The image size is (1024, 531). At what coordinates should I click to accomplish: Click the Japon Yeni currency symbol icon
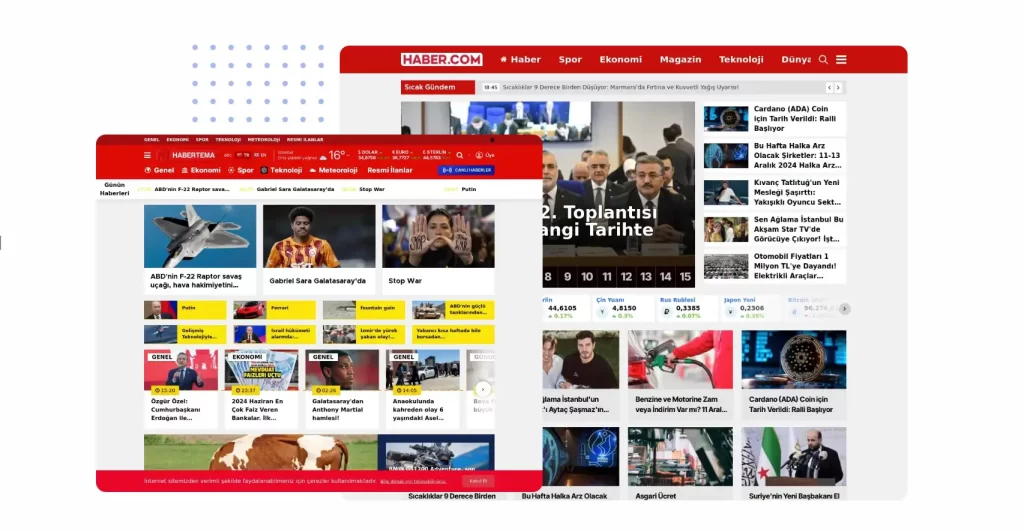click(731, 312)
